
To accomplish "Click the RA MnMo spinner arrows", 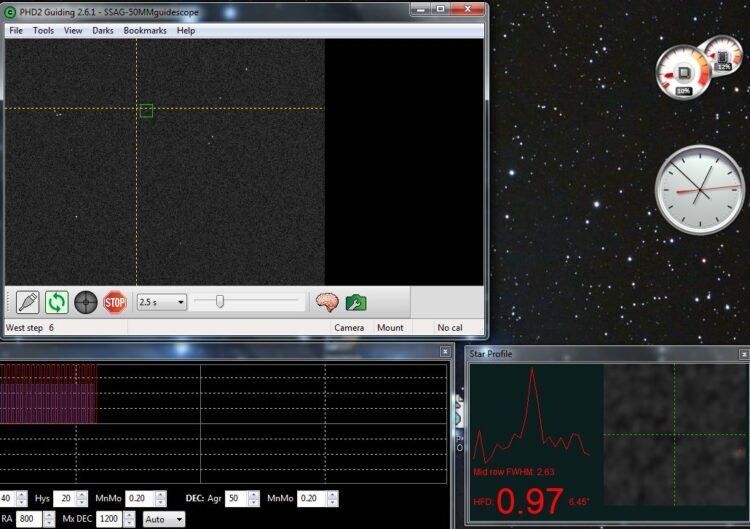I will tap(161, 498).
